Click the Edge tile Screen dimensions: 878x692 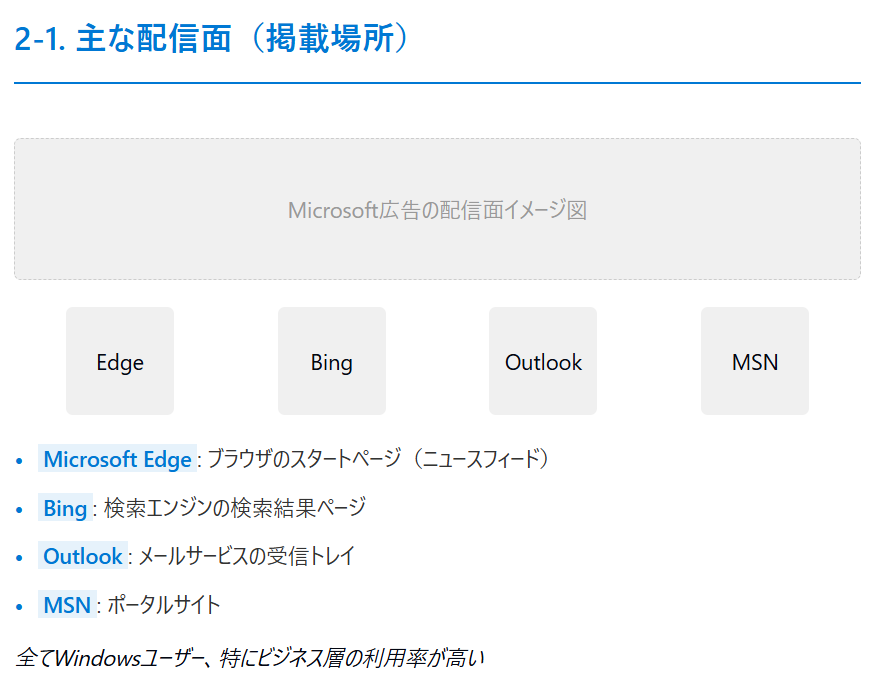[x=120, y=361]
